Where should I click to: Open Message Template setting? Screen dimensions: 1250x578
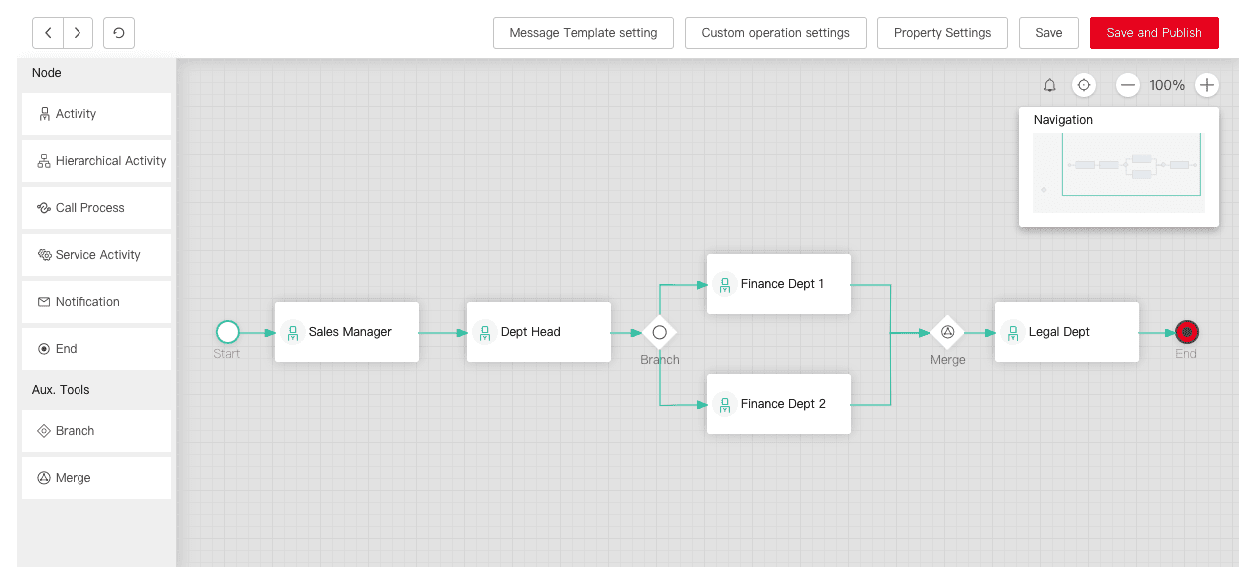pyautogui.click(x=583, y=33)
